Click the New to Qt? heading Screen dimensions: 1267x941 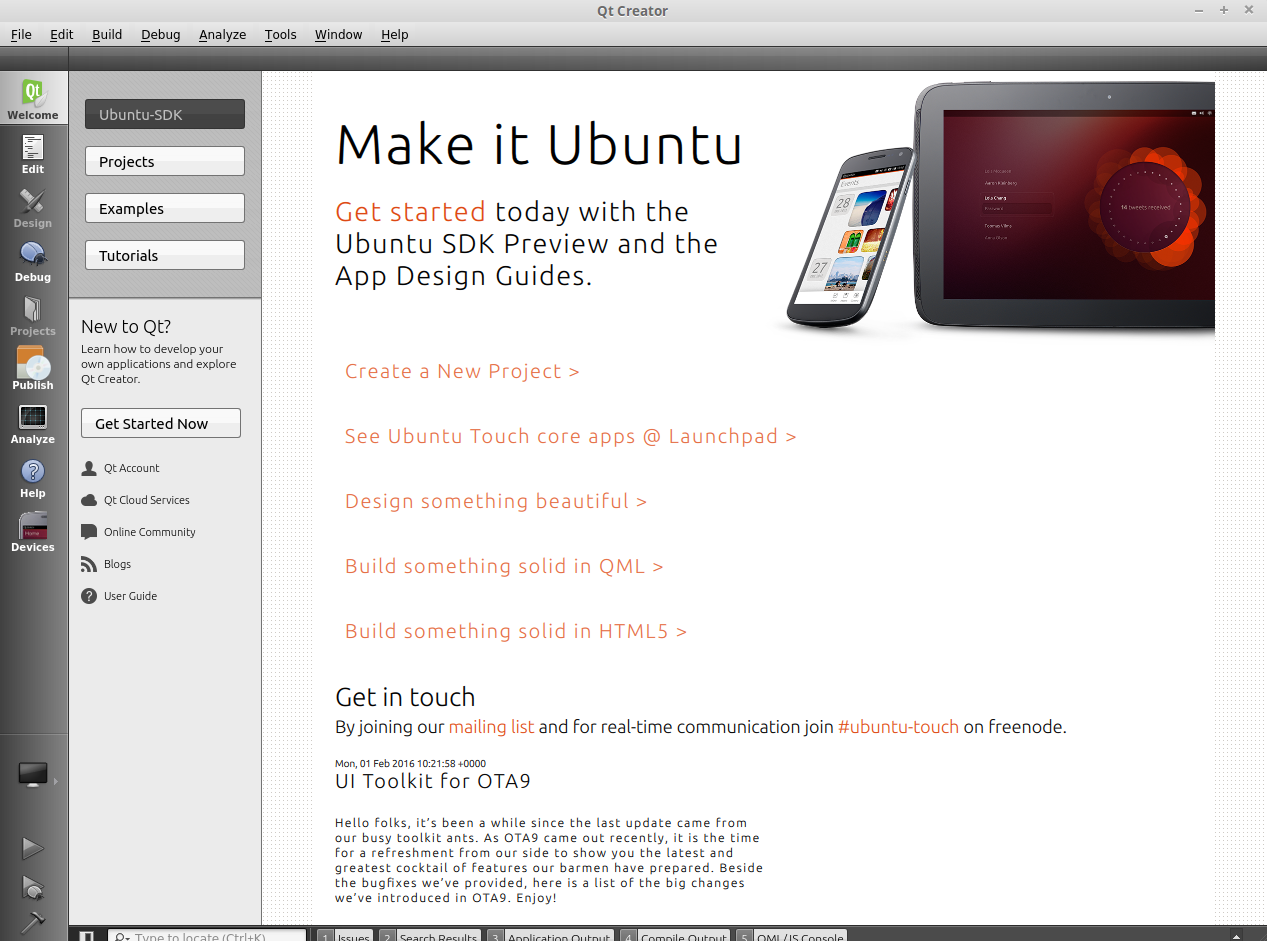[126, 326]
